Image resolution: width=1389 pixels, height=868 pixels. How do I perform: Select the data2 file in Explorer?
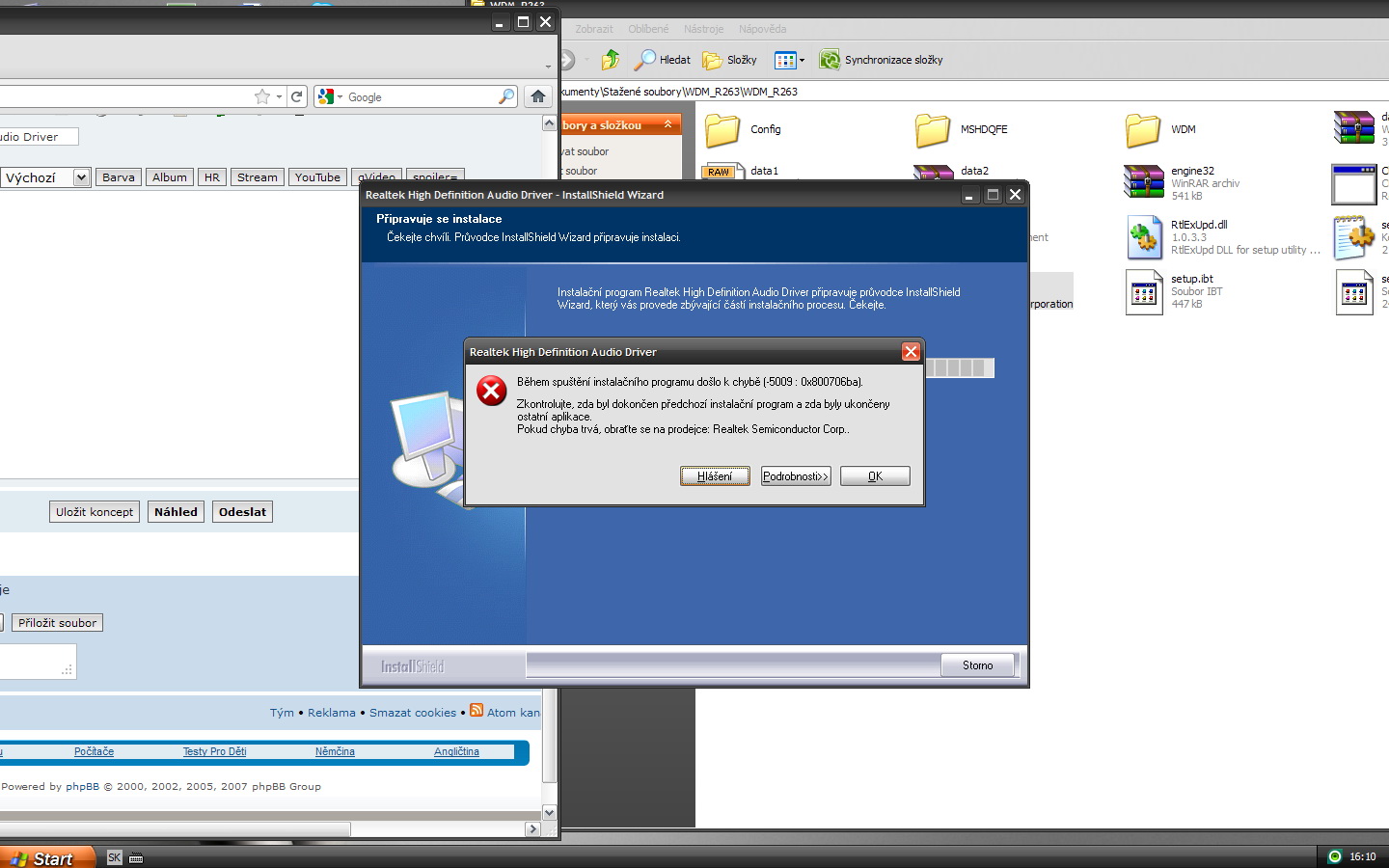point(951,172)
